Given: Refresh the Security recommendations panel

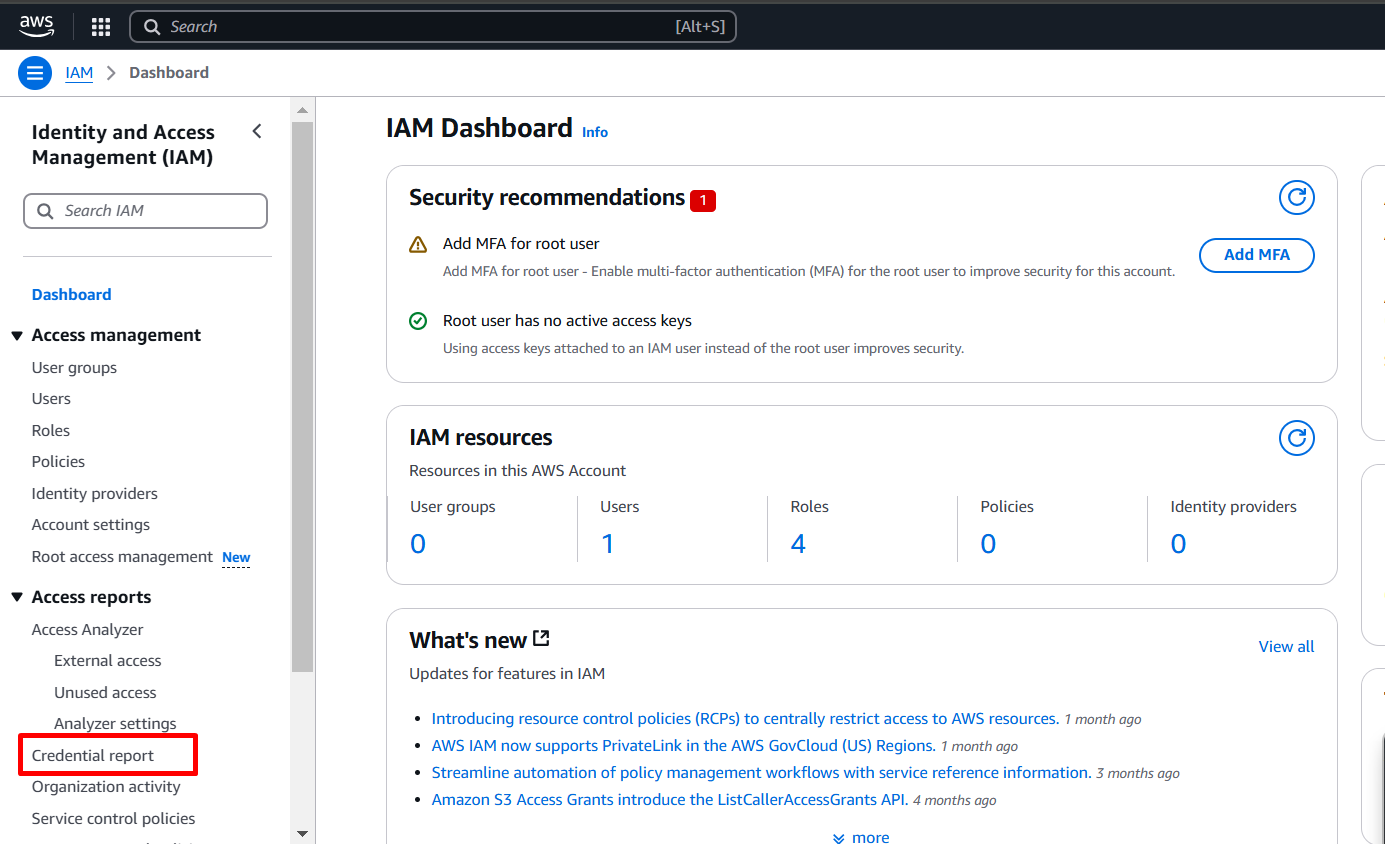Looking at the screenshot, I should pyautogui.click(x=1296, y=198).
